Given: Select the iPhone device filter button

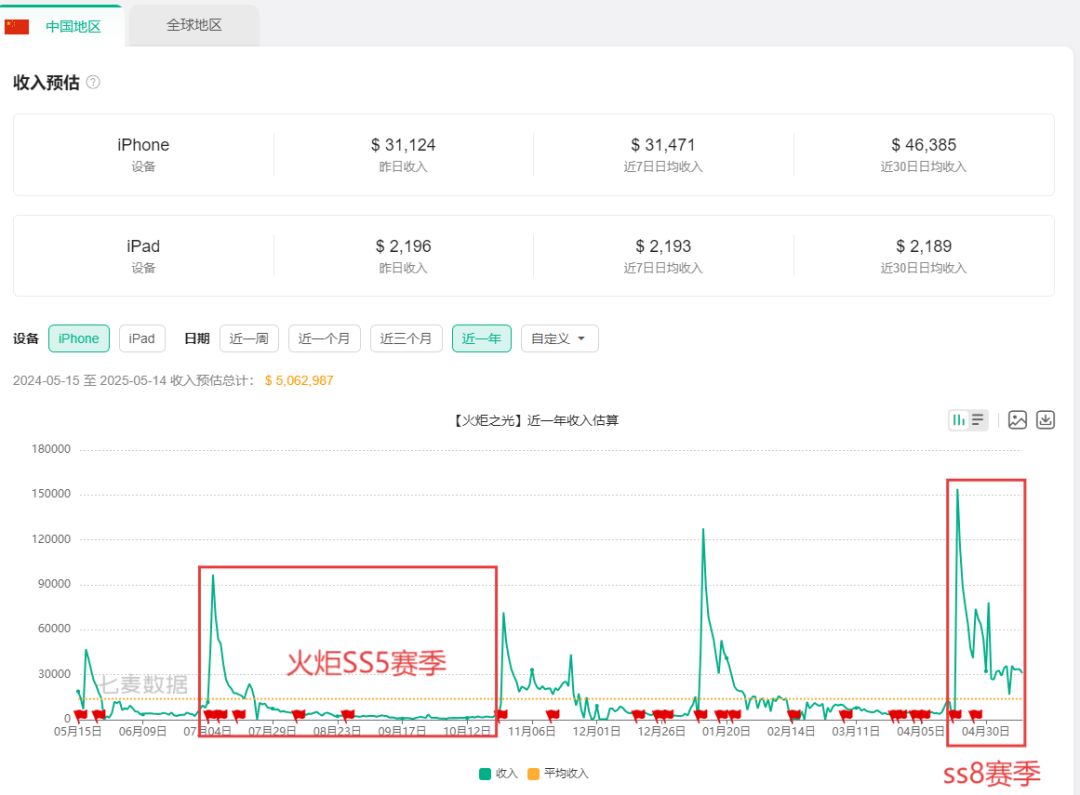Looking at the screenshot, I should point(79,338).
